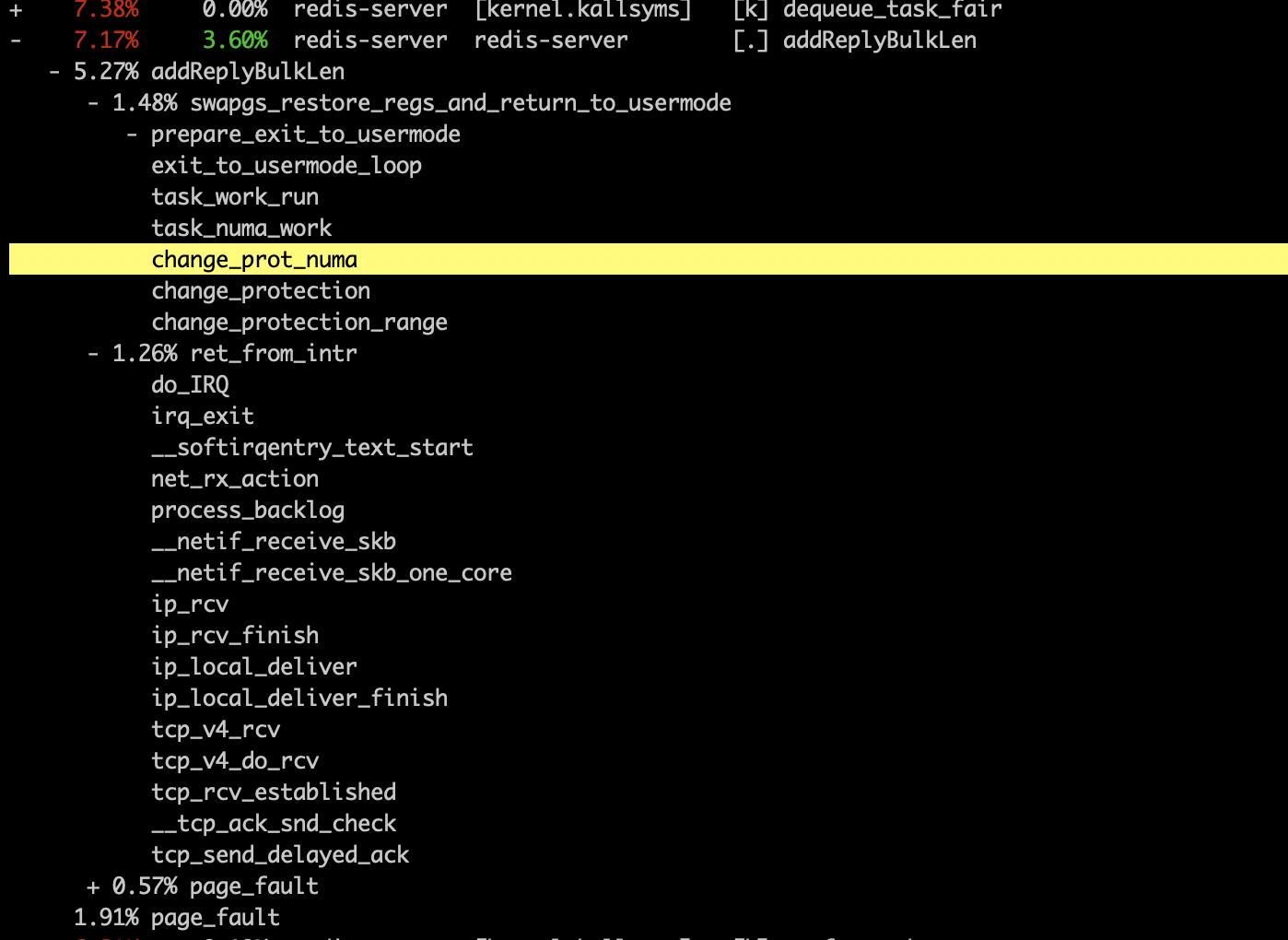This screenshot has width=1288, height=940.
Task: Click the task_numa_work call entry
Action: [241, 229]
